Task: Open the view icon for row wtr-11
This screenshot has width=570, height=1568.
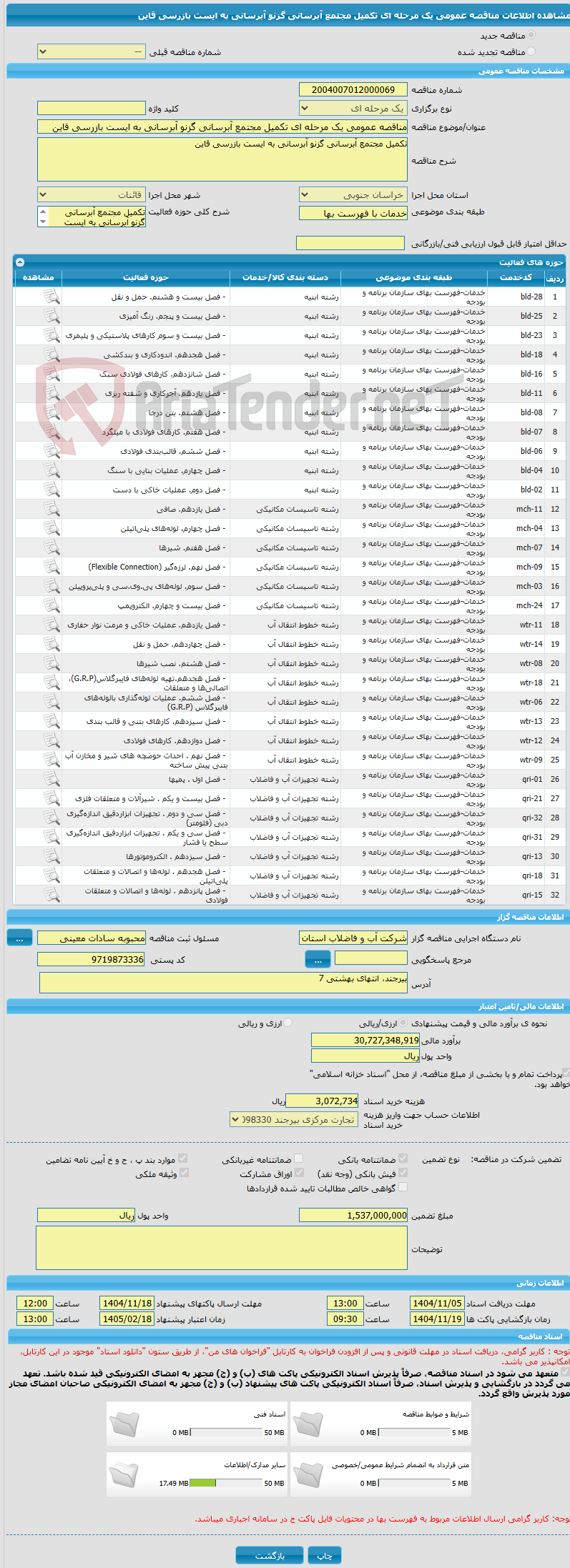Action: coord(51,625)
